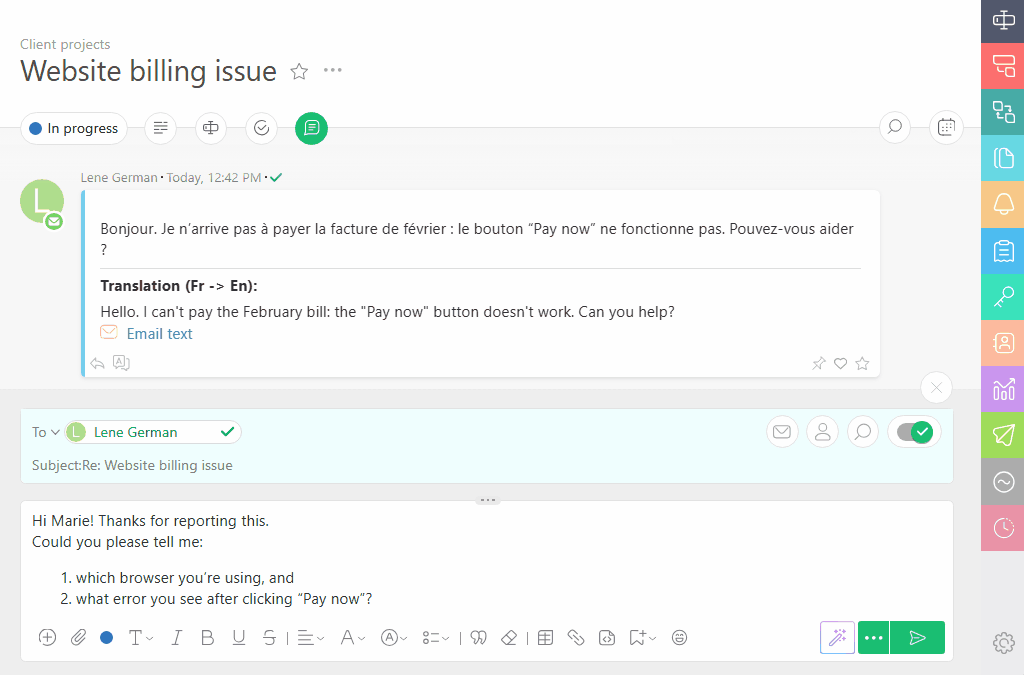
Task: Star the Website billing issue task
Action: 298,71
